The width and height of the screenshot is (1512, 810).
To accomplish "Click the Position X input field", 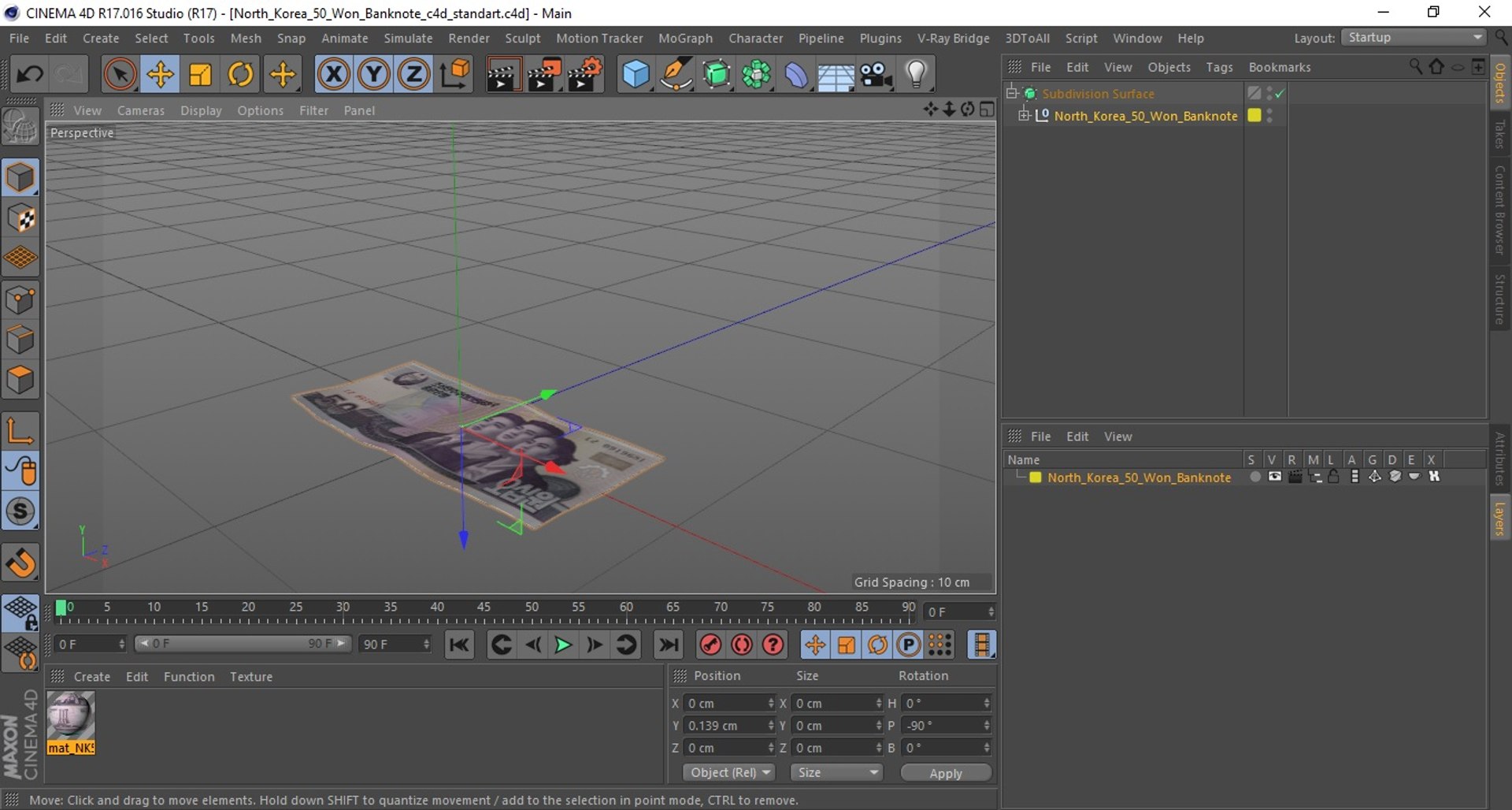I will point(730,703).
